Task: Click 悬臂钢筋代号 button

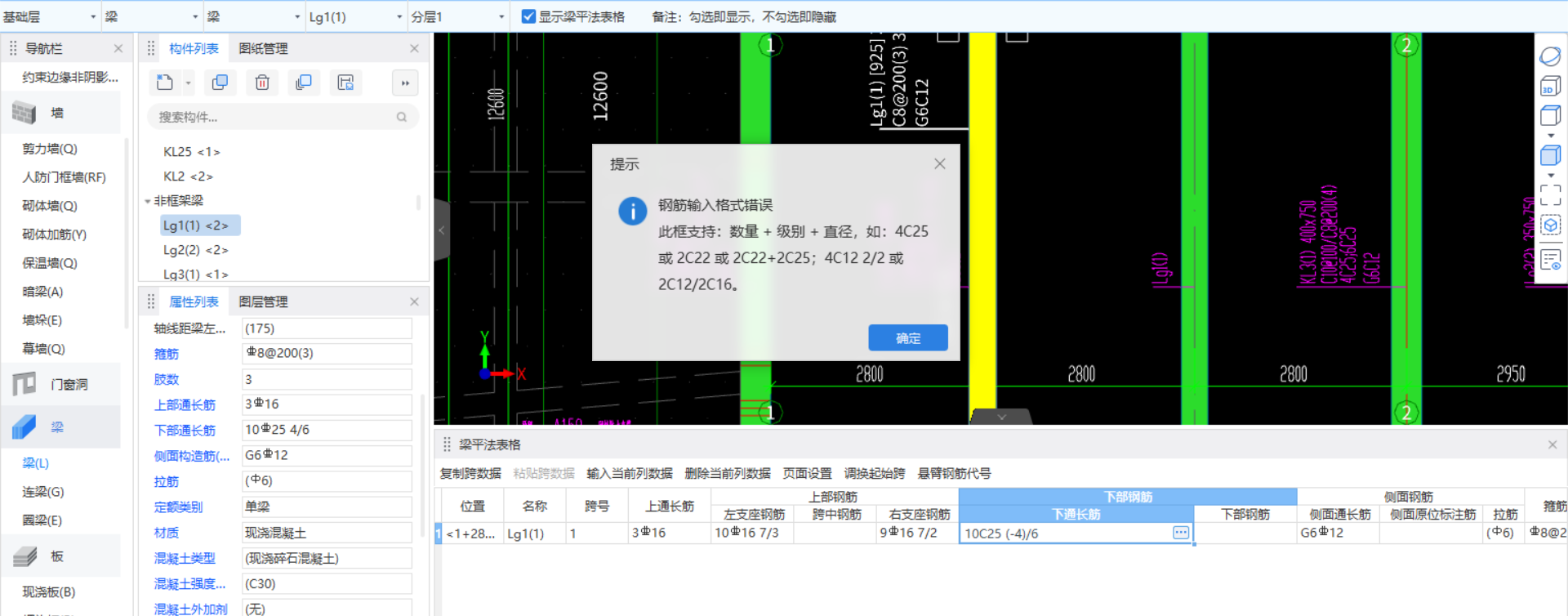Action: 954,473
